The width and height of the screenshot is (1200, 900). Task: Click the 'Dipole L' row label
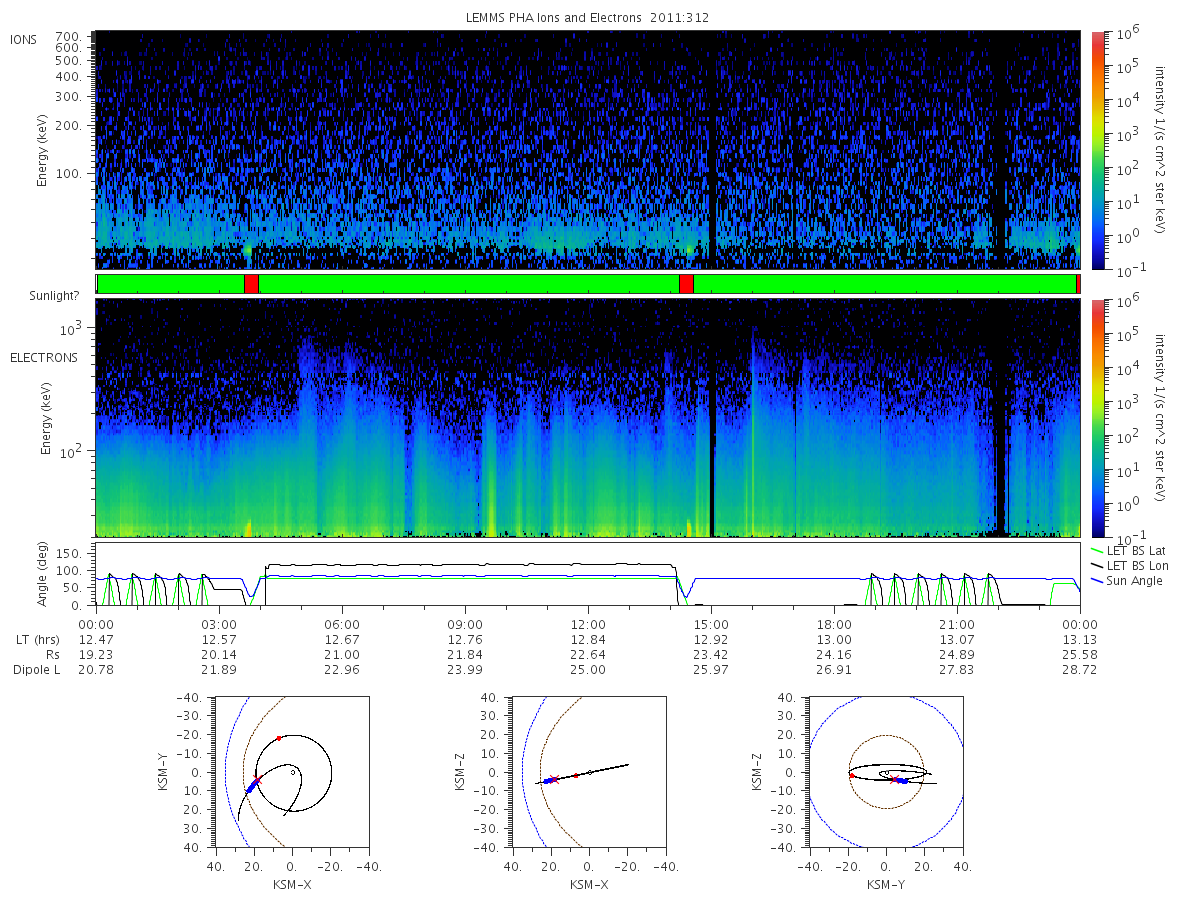(35, 669)
